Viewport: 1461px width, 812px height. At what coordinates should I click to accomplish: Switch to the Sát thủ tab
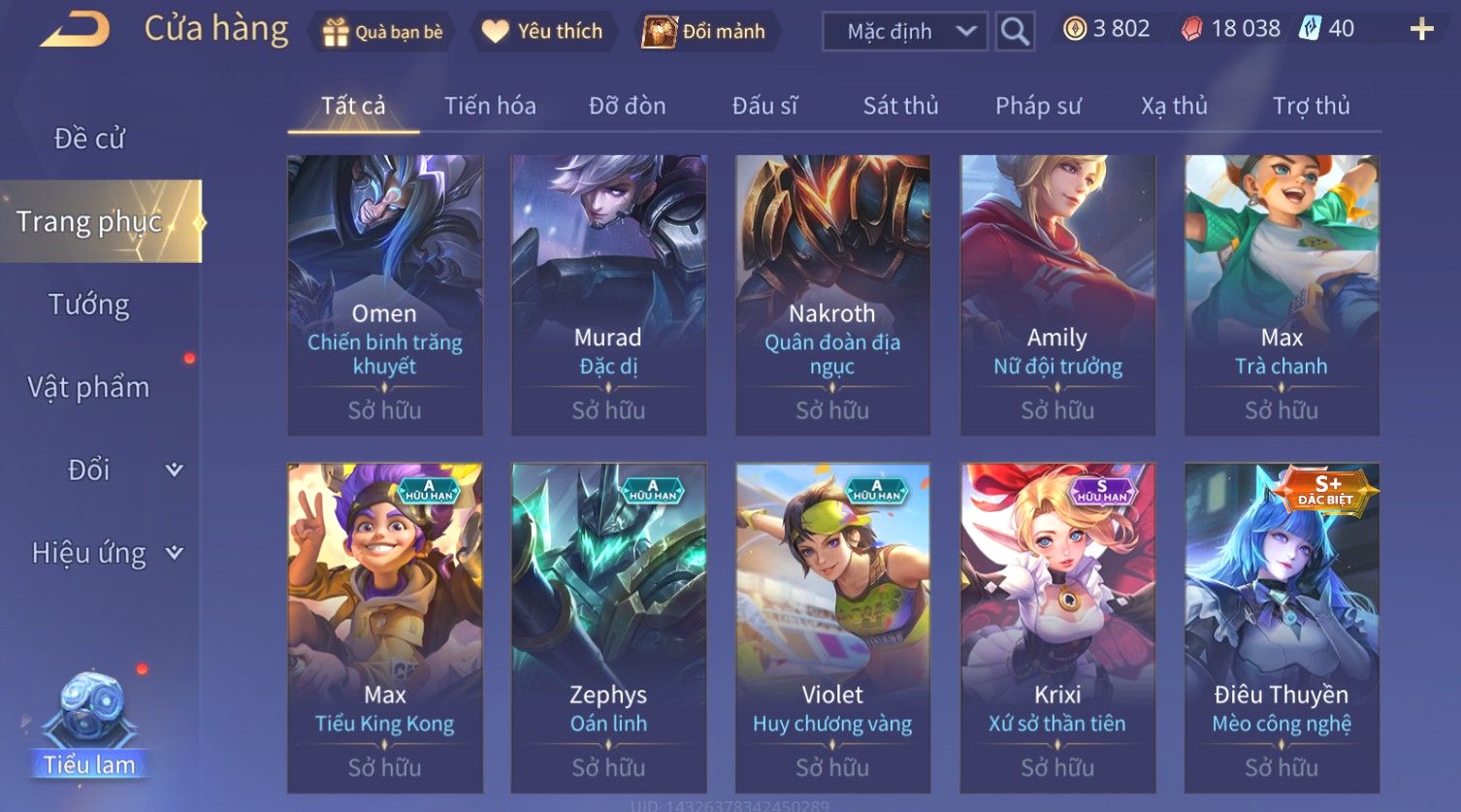point(900,106)
